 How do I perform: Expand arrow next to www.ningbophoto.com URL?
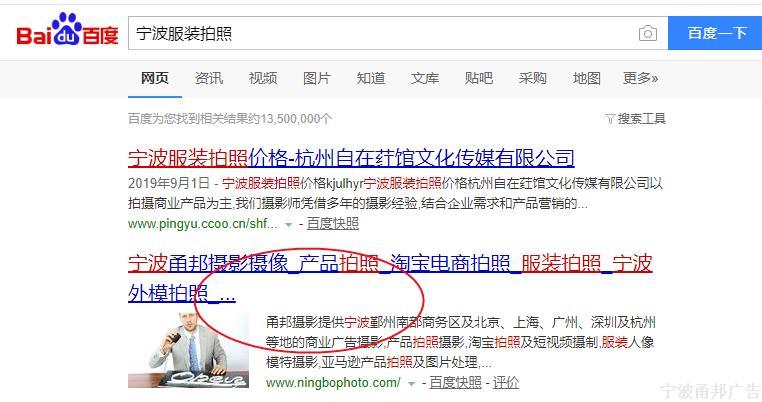tap(412, 384)
